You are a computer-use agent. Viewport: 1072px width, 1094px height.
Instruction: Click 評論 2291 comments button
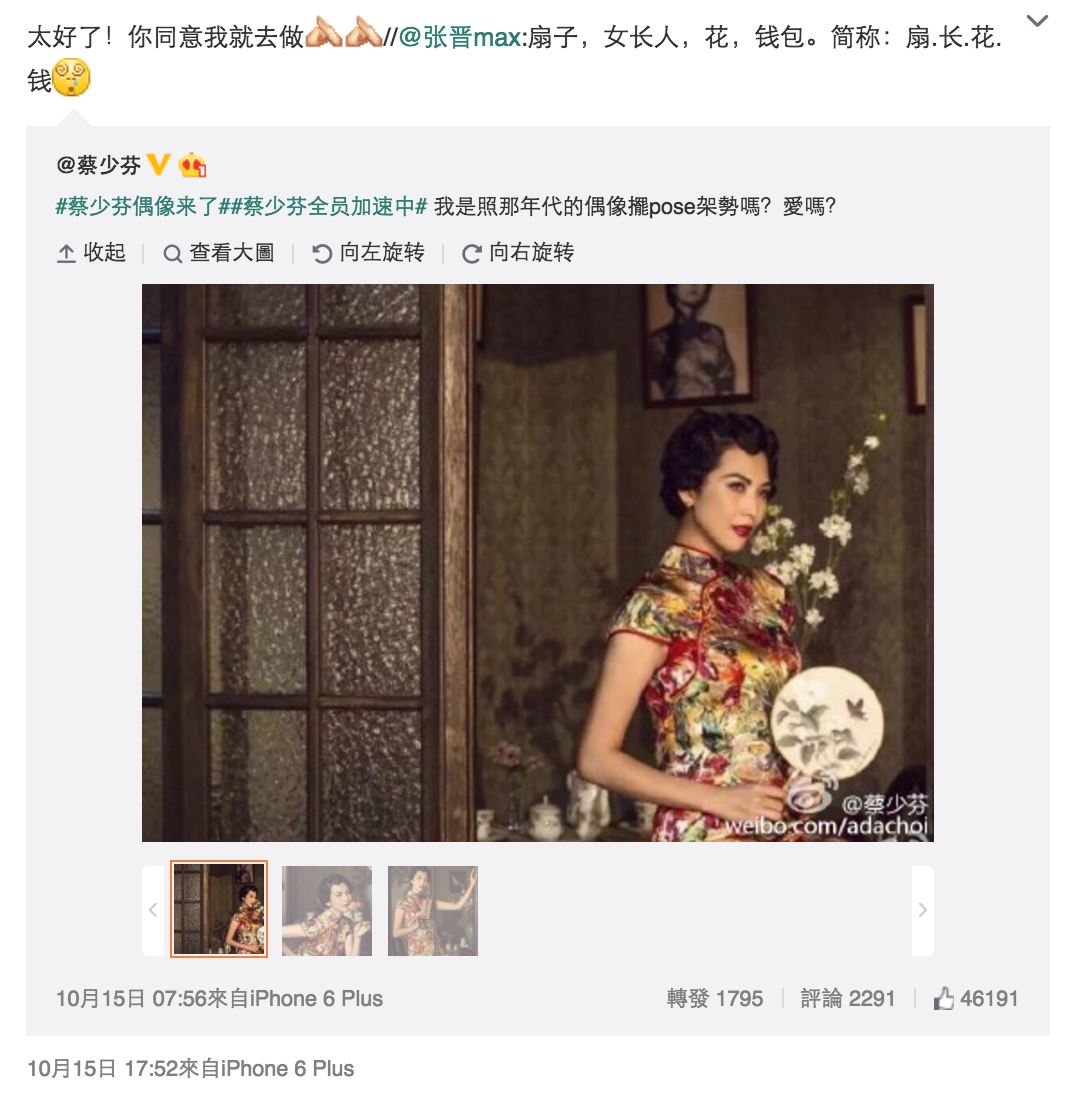point(847,998)
